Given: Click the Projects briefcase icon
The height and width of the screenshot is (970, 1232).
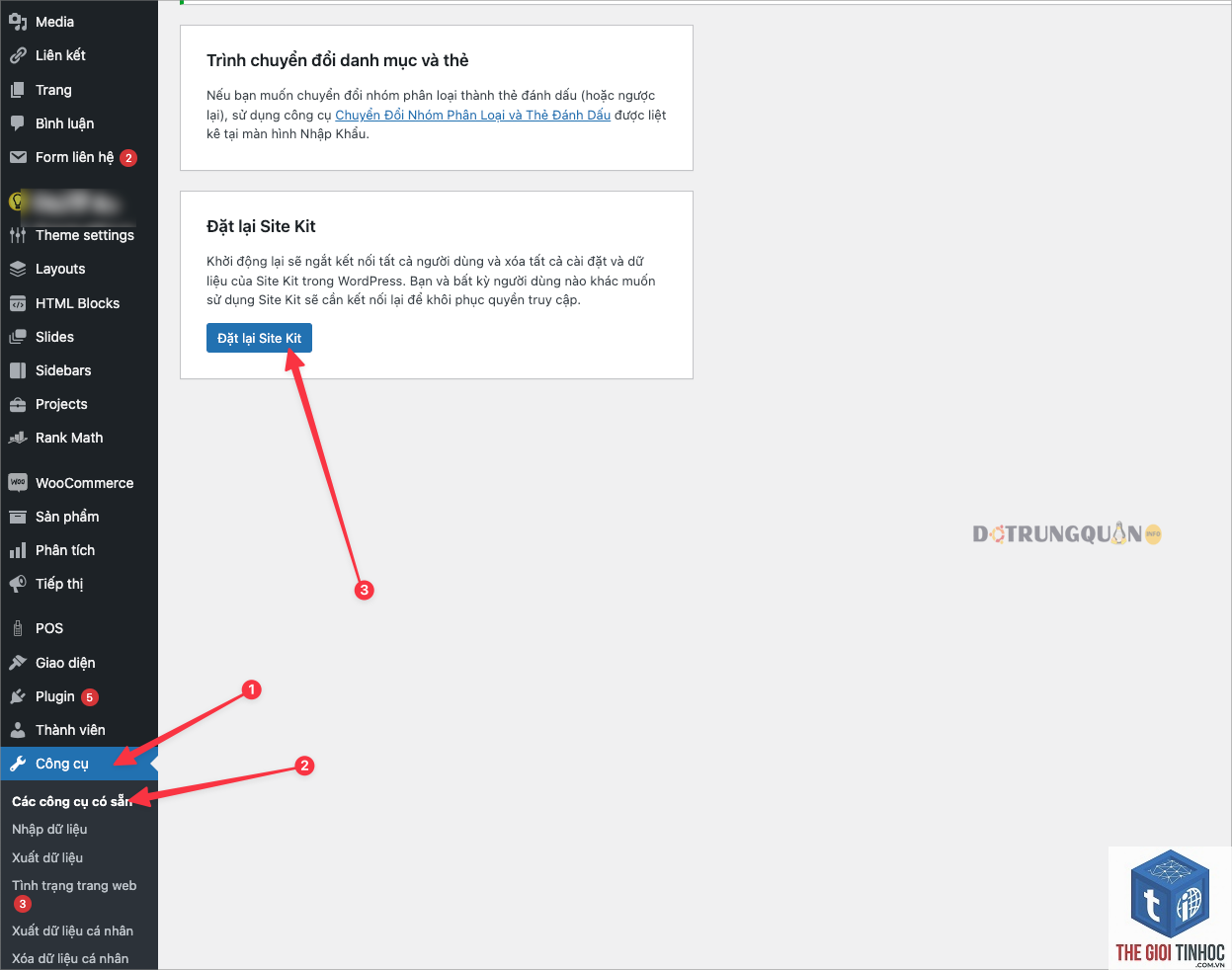Looking at the screenshot, I should pos(18,404).
